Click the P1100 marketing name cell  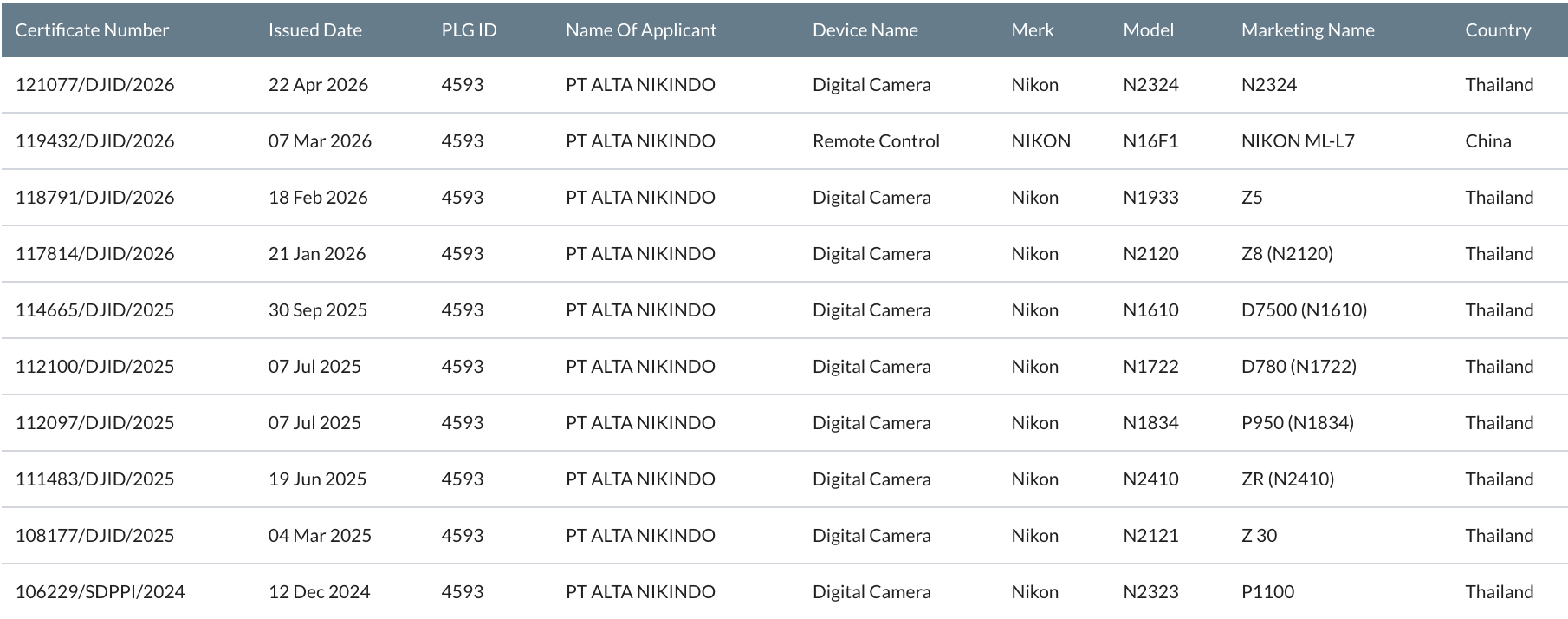click(1267, 592)
